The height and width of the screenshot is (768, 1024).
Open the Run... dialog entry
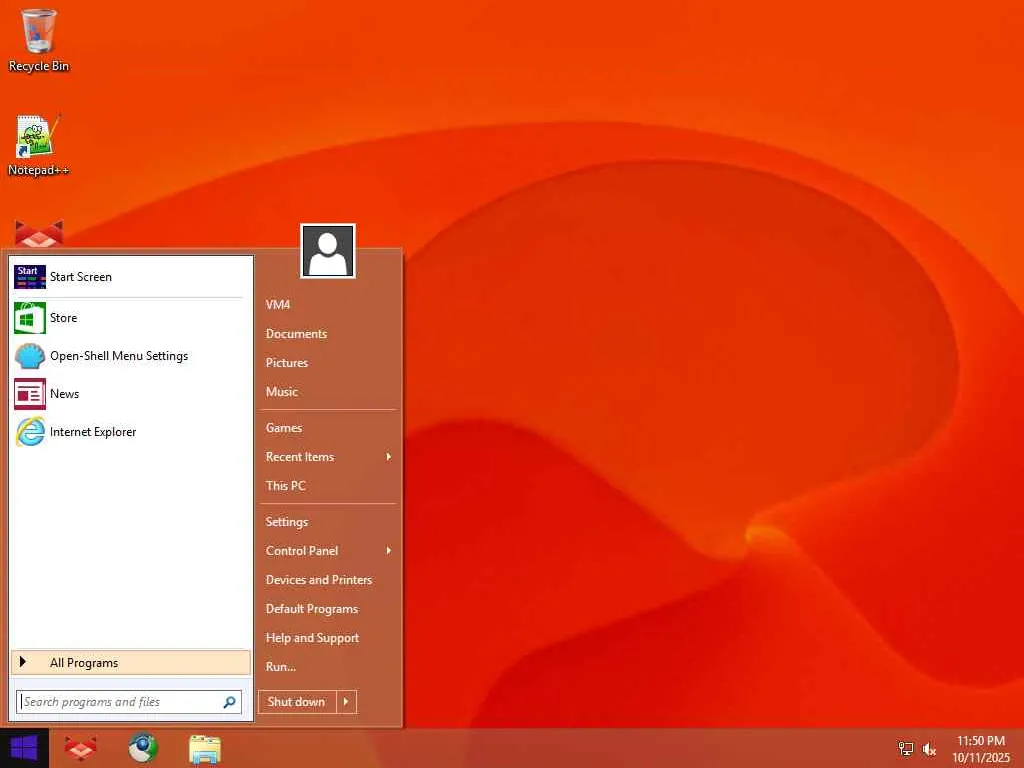(x=281, y=667)
